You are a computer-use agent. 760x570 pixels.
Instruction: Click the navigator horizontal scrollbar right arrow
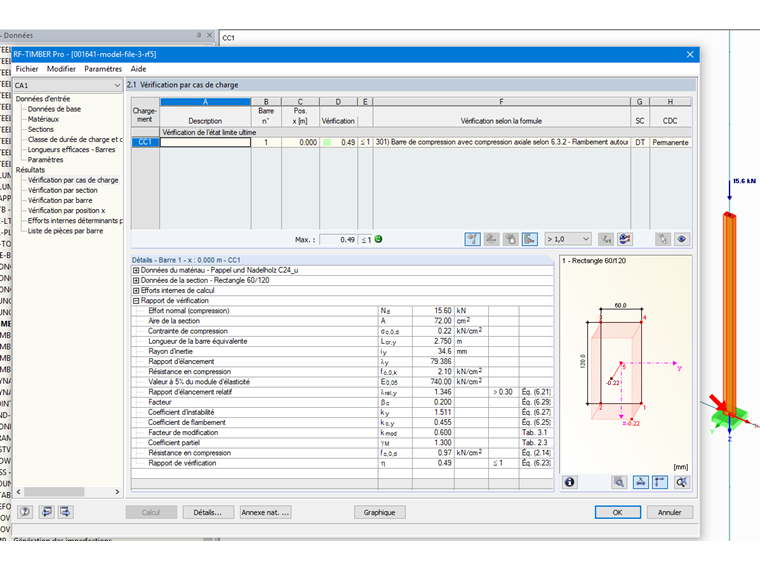(117, 492)
